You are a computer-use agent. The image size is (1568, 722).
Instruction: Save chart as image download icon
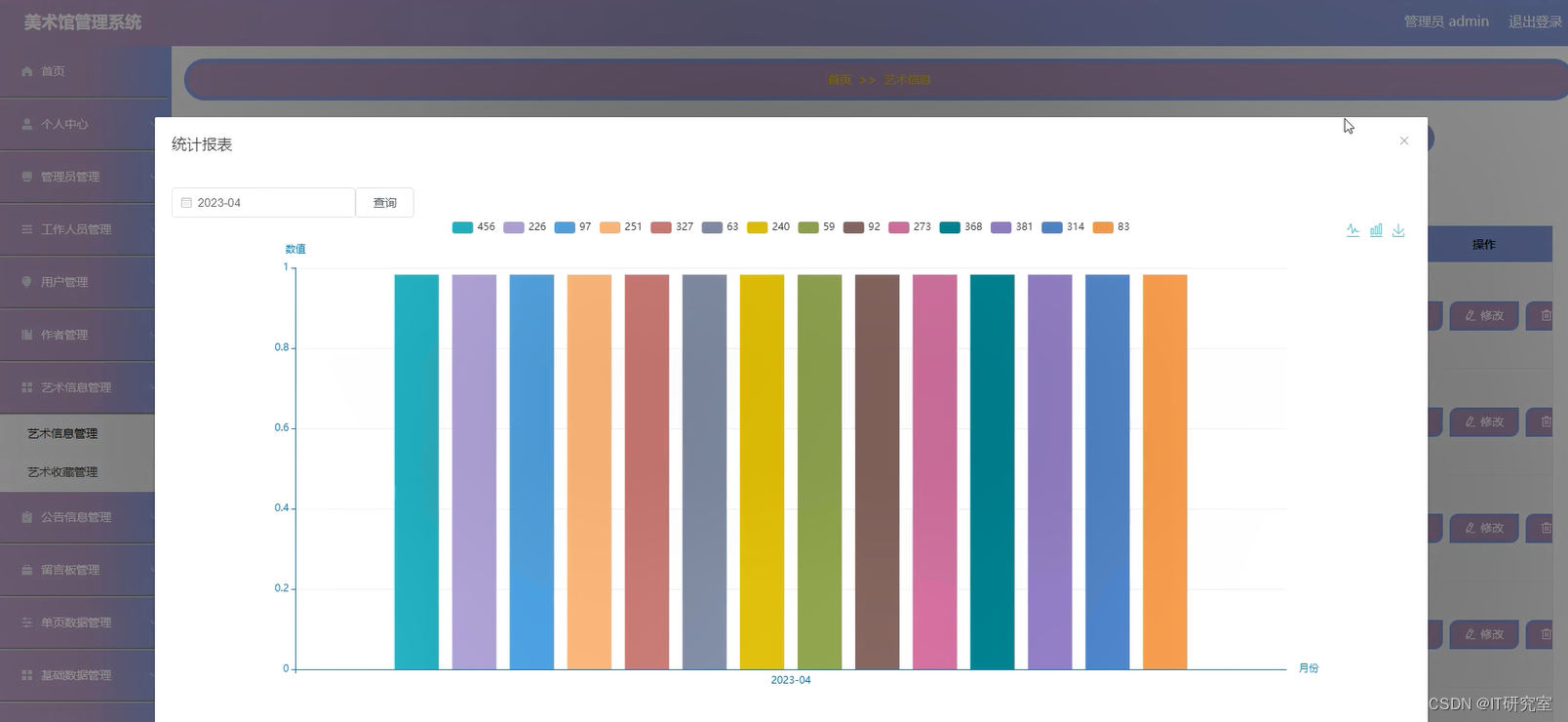tap(1398, 230)
